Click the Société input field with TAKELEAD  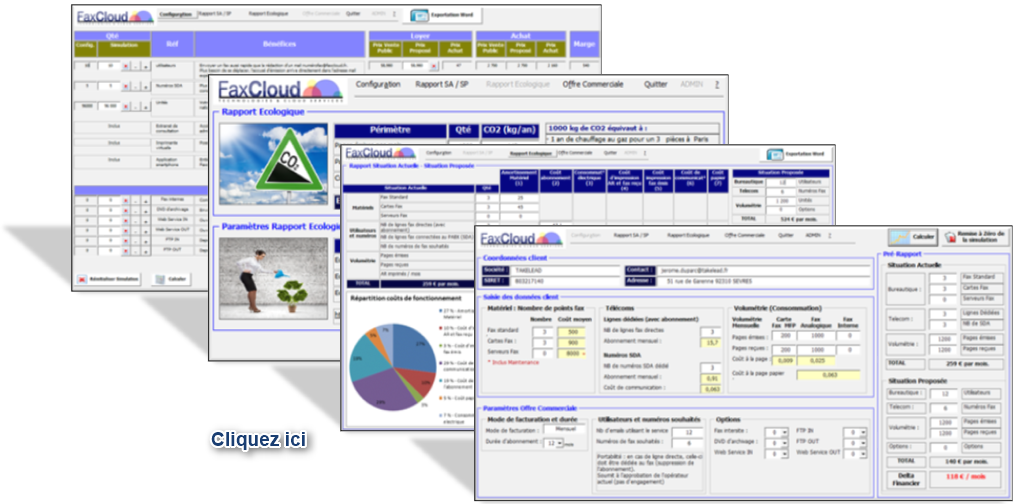point(566,269)
